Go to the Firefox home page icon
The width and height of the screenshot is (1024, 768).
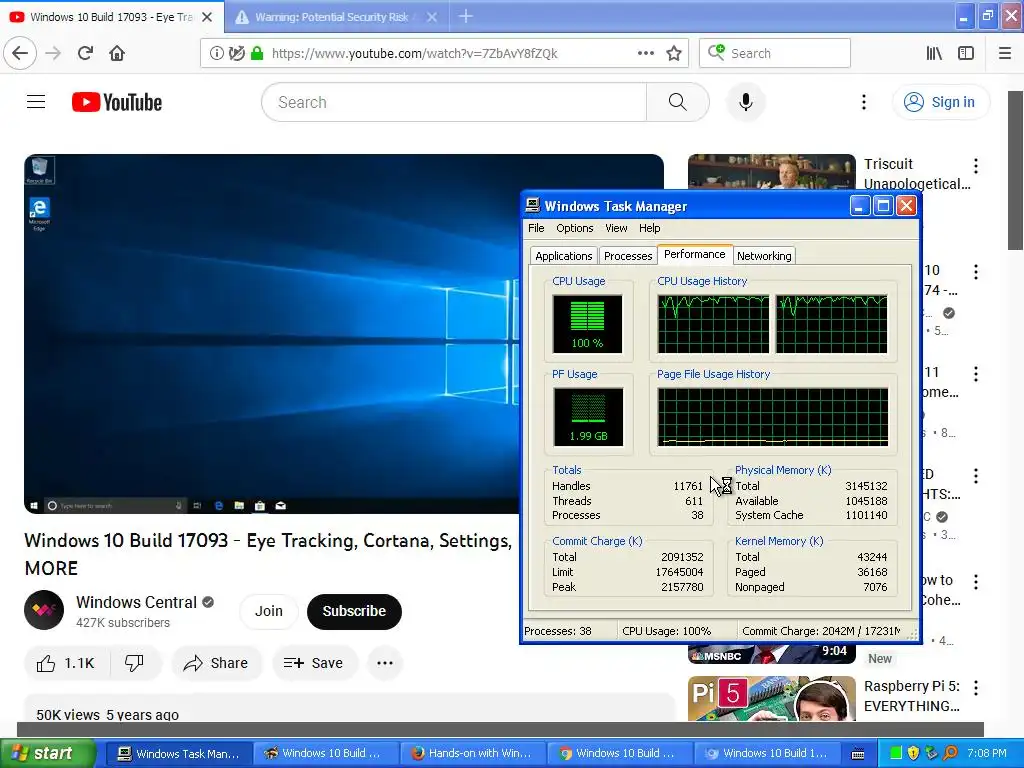pyautogui.click(x=117, y=54)
